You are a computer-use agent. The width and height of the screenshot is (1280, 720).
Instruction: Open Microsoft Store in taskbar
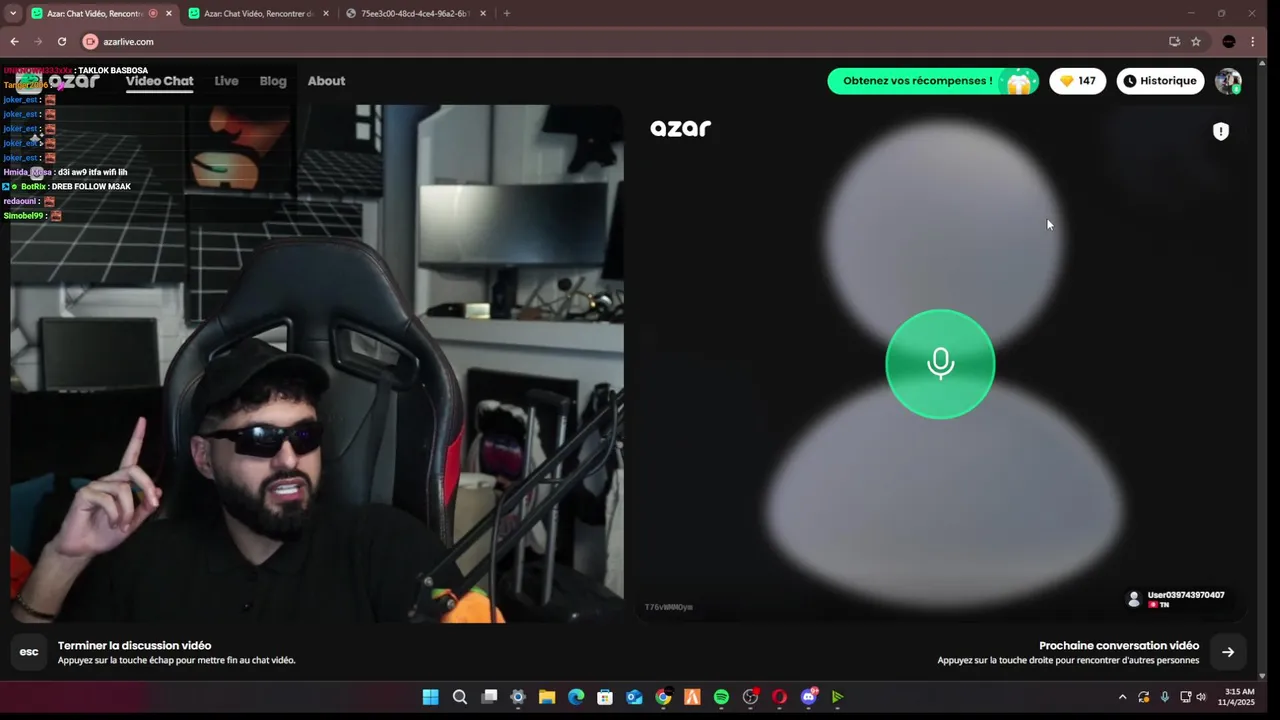click(x=605, y=697)
